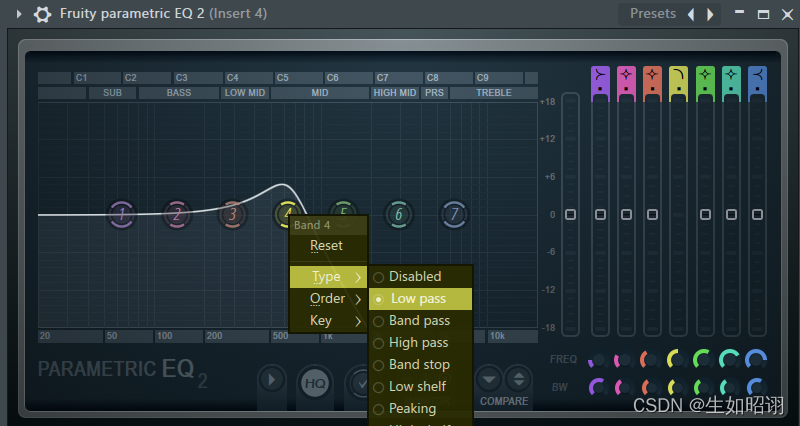
Task: Click band 7 level slider handle
Action: tap(758, 215)
